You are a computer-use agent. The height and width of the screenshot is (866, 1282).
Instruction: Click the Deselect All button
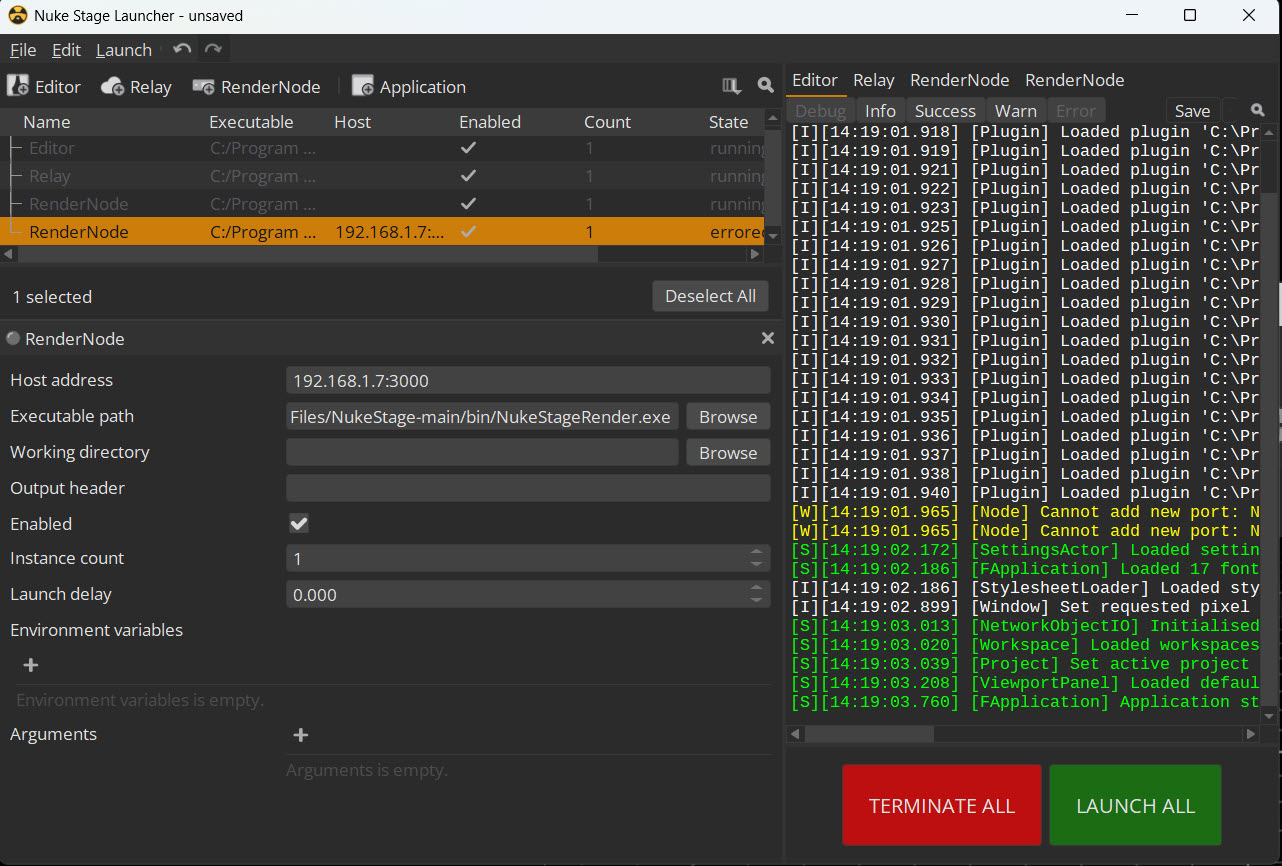[x=710, y=296]
